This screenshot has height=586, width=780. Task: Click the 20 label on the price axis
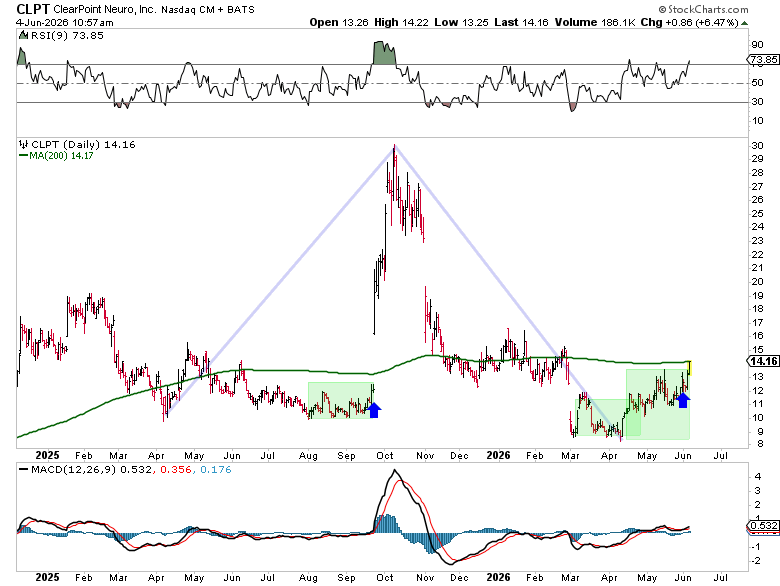coord(757,282)
